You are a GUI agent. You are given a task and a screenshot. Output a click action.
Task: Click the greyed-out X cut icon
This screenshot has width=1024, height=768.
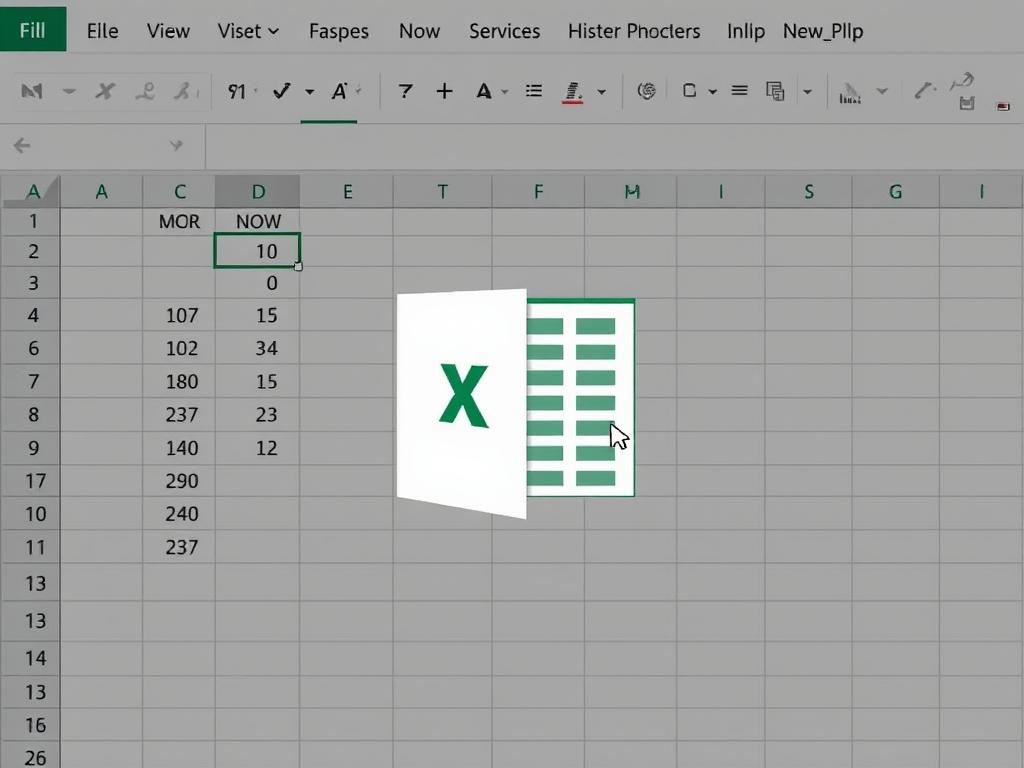pyautogui.click(x=104, y=91)
